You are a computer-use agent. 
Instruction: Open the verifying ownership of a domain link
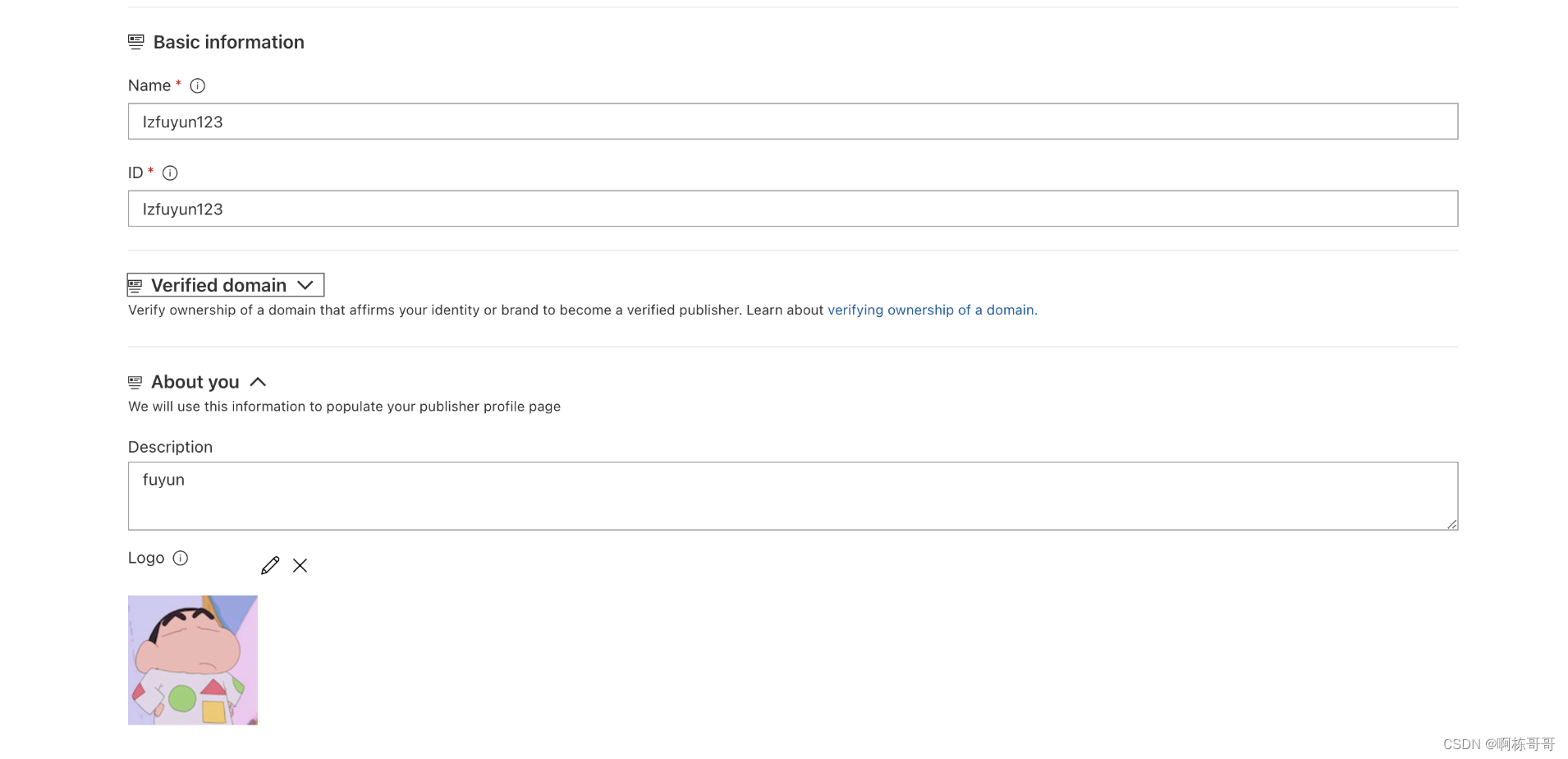coord(933,310)
